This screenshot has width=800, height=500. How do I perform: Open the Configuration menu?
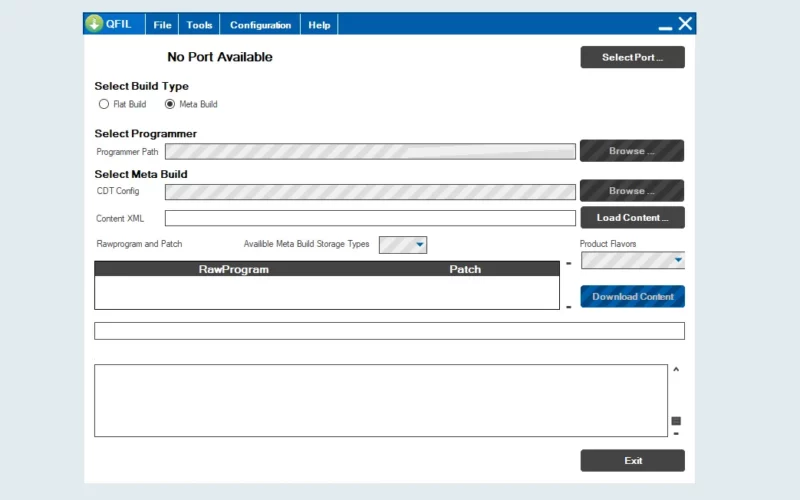260,24
